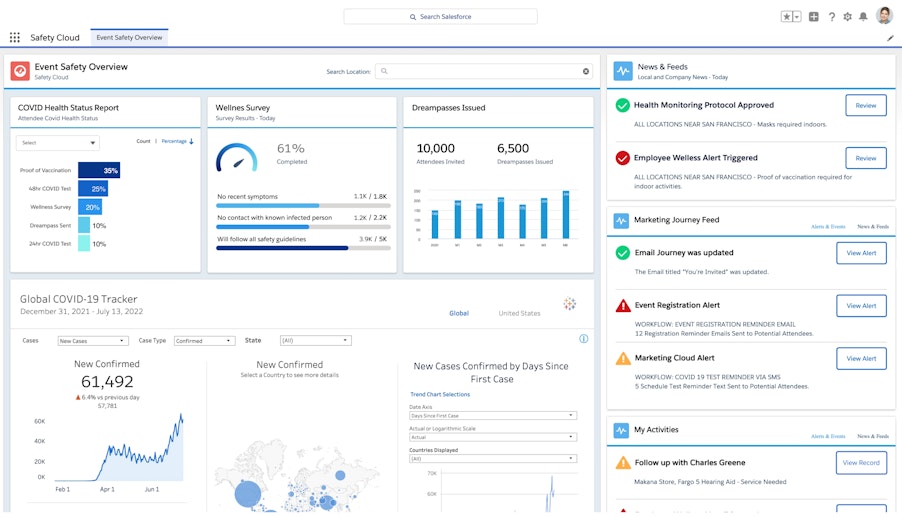View Alert for Event Registration Alert

coord(861,306)
